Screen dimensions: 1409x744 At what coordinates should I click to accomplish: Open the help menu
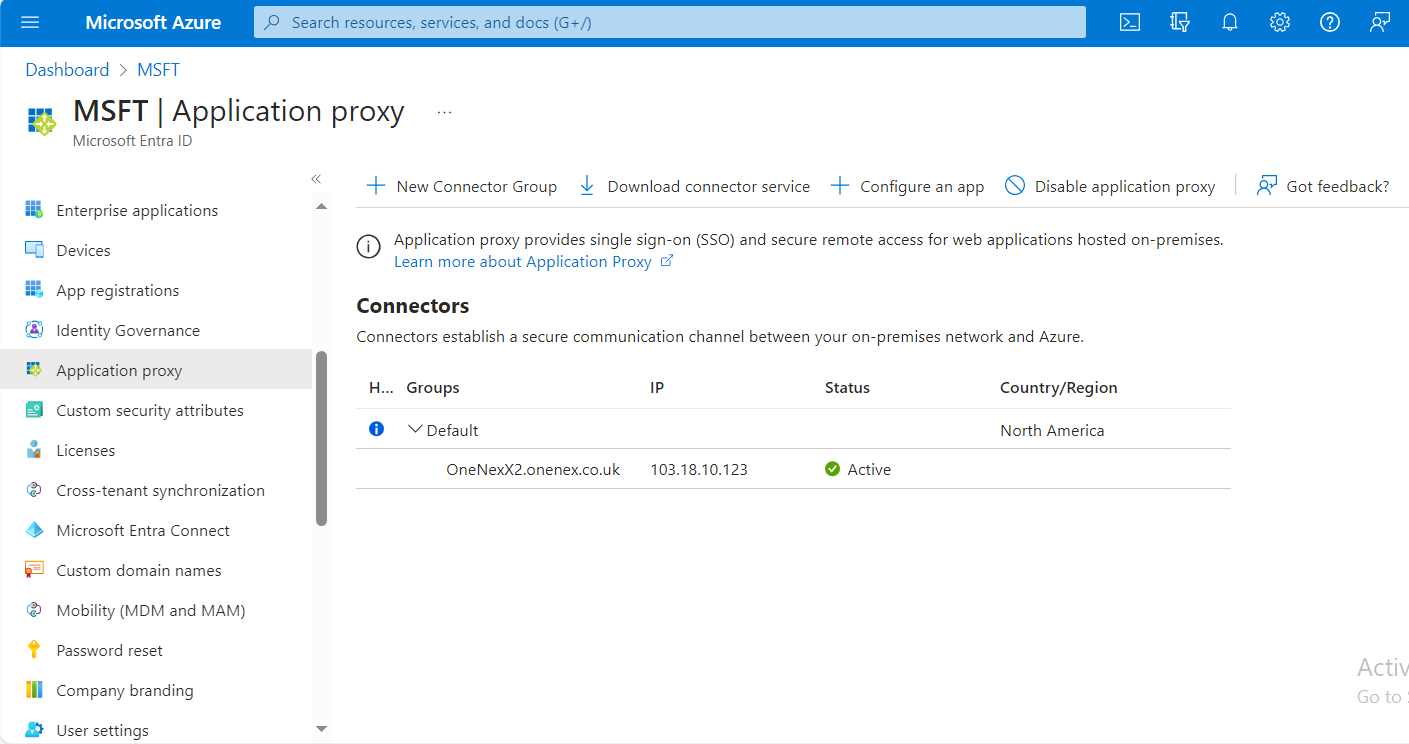[x=1329, y=22]
